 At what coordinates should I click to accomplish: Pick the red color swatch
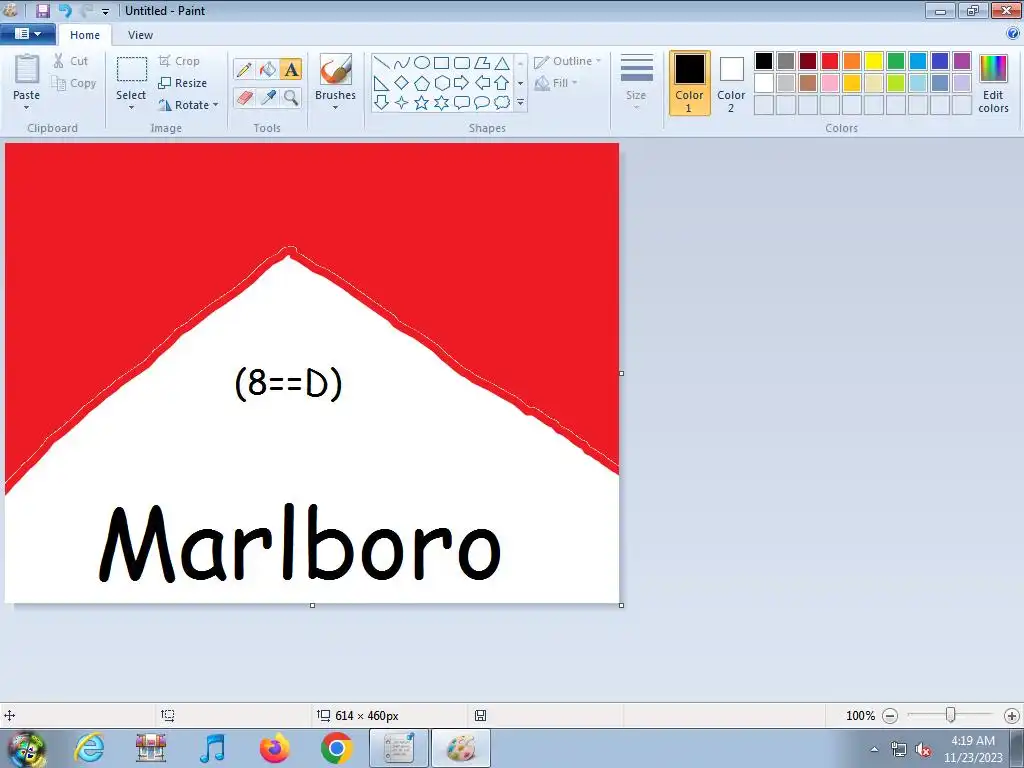pyautogui.click(x=830, y=61)
